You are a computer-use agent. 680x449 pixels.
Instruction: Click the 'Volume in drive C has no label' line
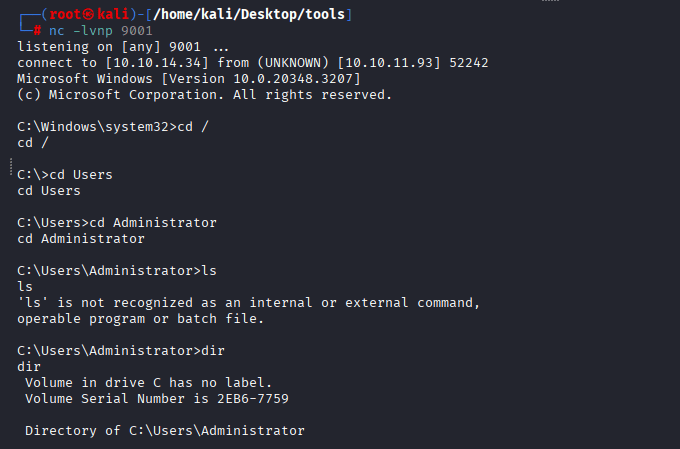click(148, 382)
